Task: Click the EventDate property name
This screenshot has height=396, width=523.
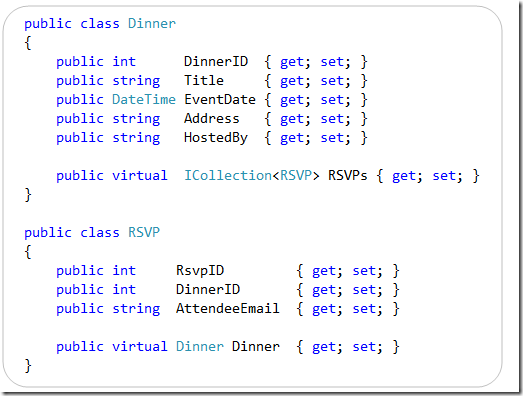Action: (220, 99)
